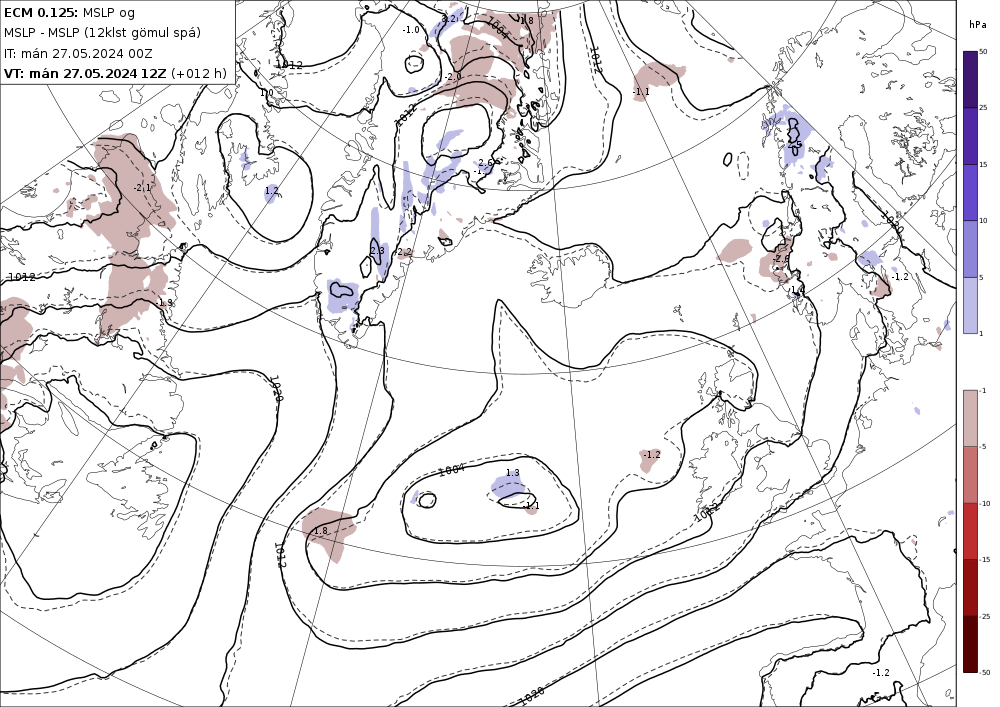Click the '-50' tick at the bottom of the red legend
1000x707 pixels.
click(985, 673)
